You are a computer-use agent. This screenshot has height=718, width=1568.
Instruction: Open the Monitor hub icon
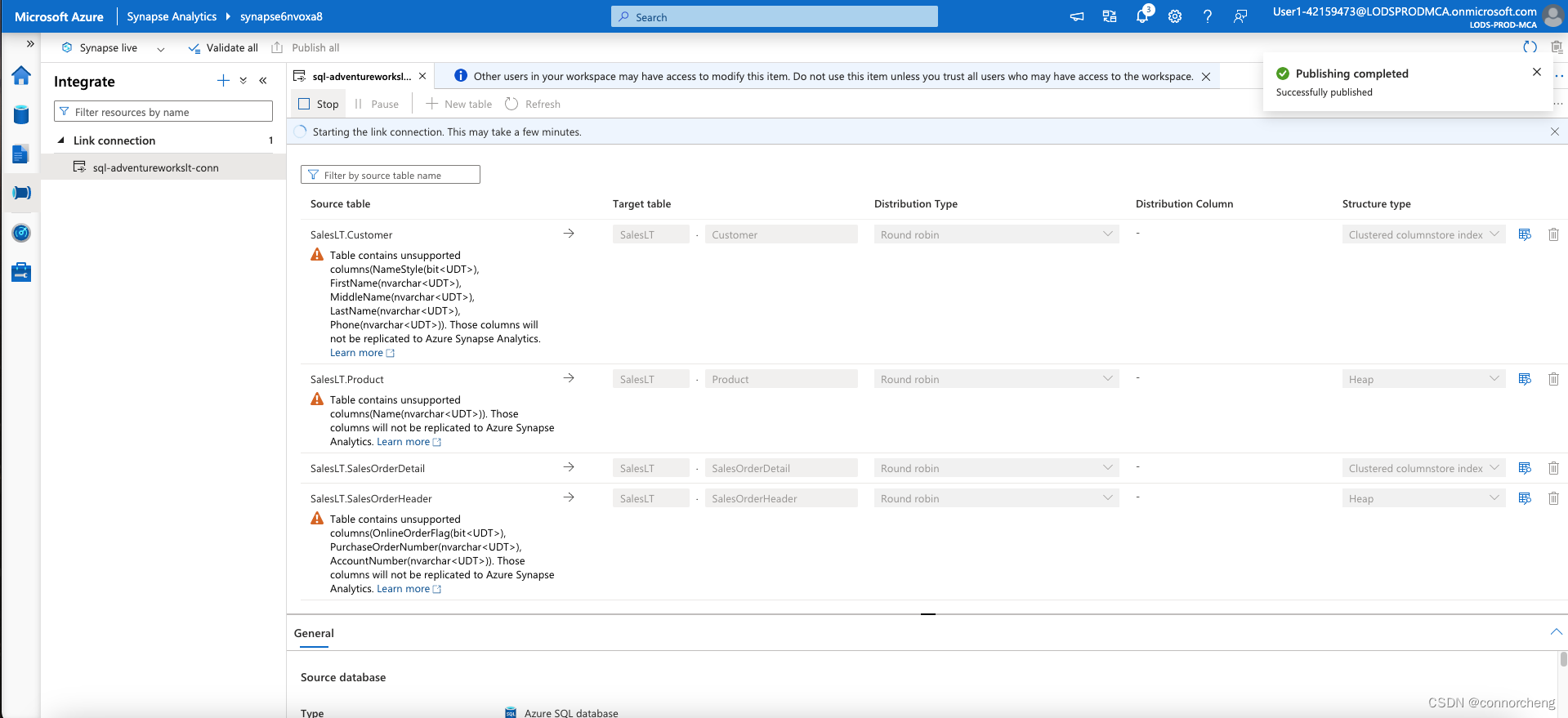click(21, 233)
